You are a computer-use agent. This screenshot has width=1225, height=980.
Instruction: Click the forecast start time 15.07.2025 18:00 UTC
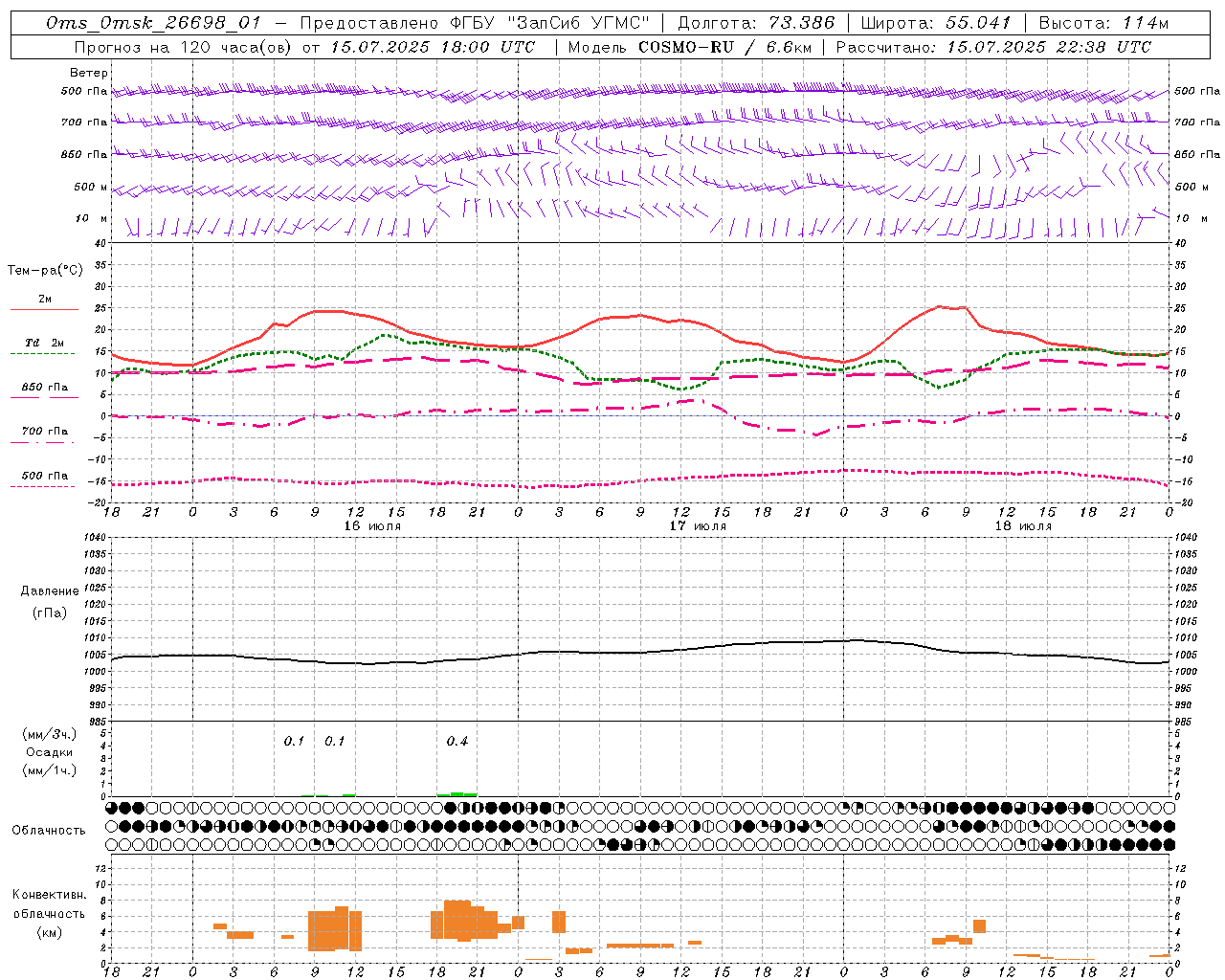pos(433,47)
